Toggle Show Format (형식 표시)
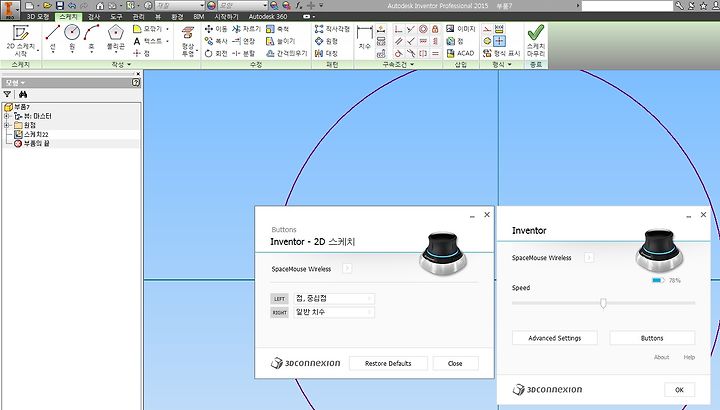 [x=501, y=53]
